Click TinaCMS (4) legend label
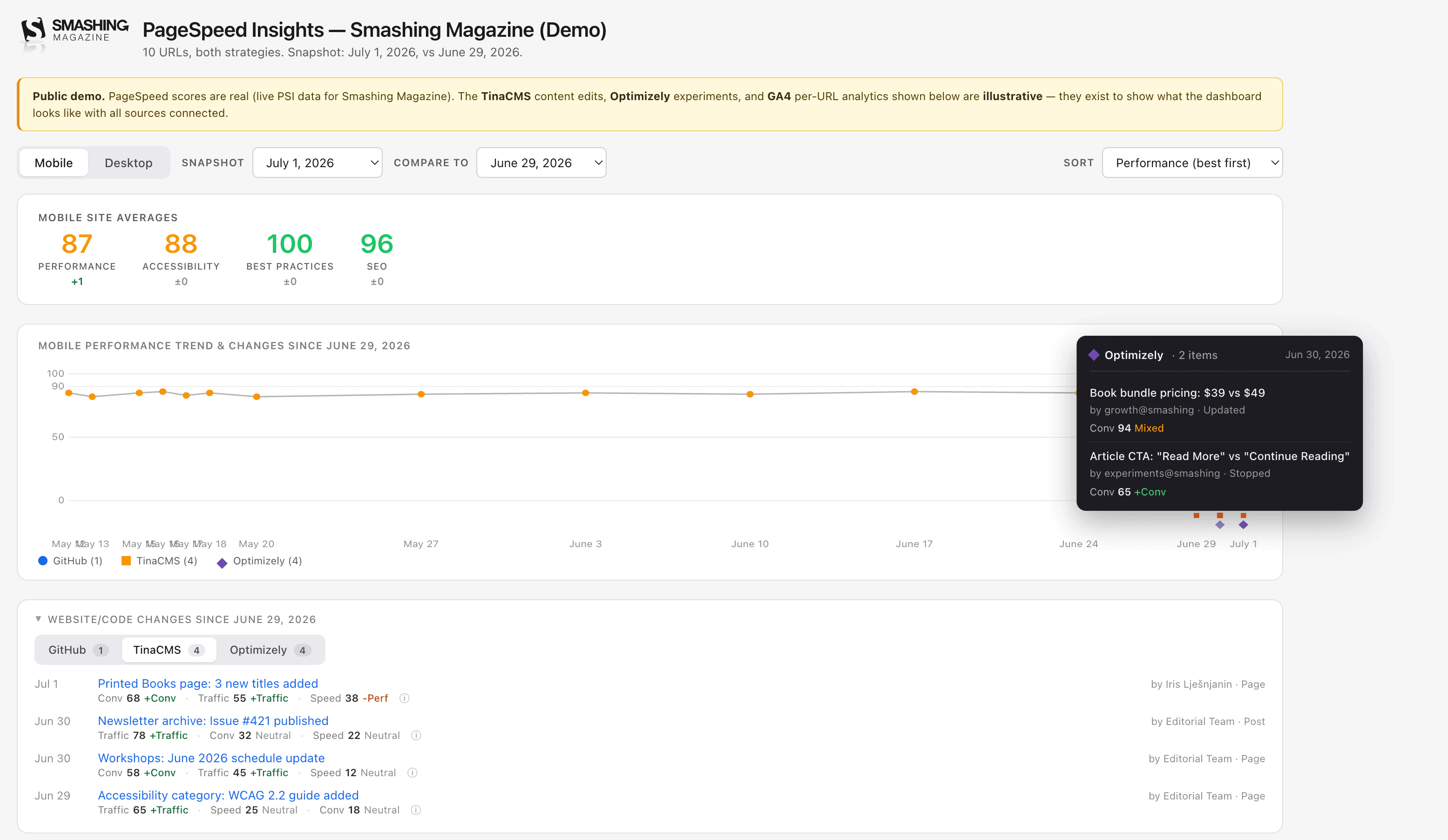The image size is (1448, 840). coord(167,561)
